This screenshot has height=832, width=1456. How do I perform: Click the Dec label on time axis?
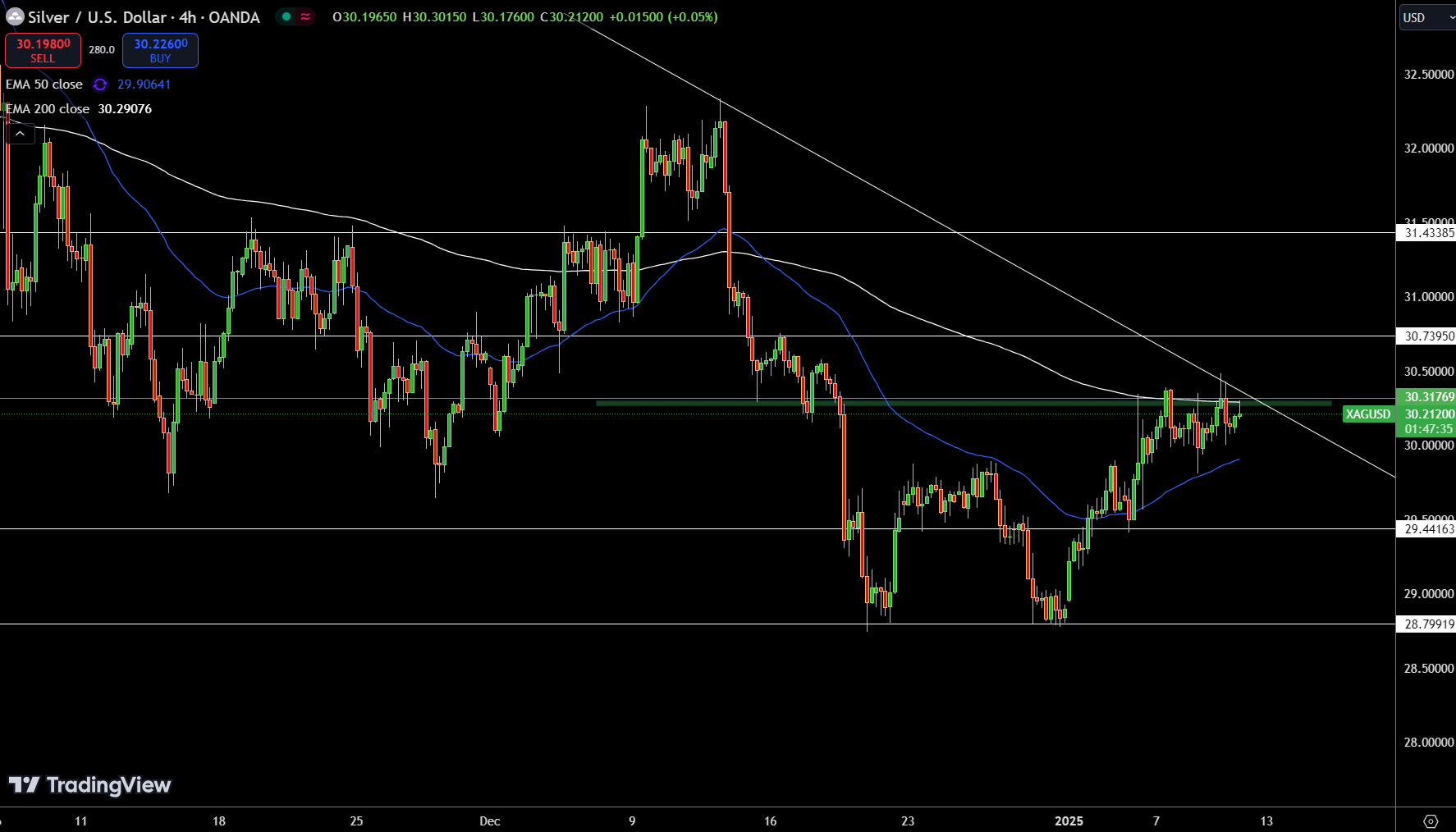coord(489,821)
